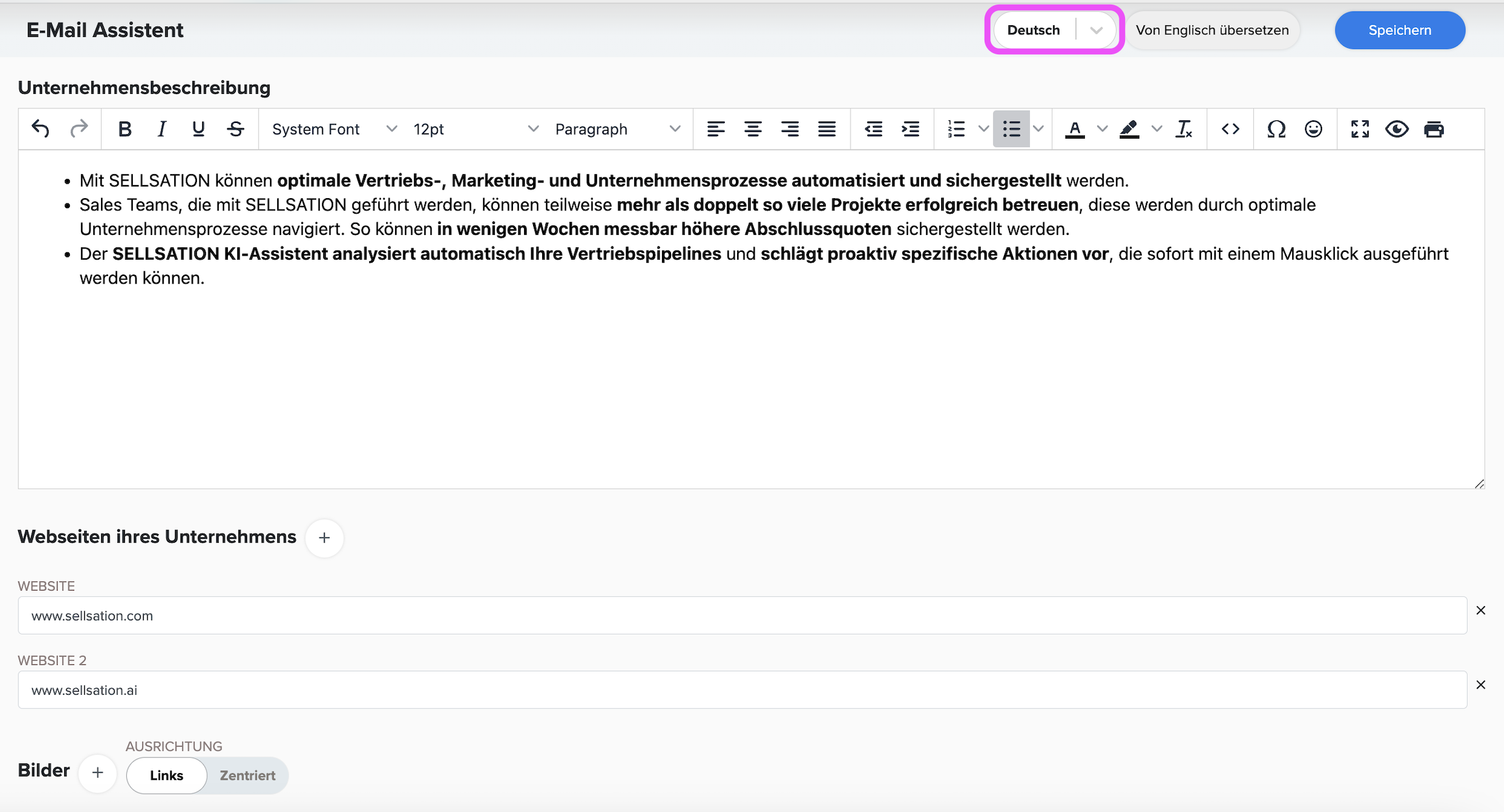
Task: Click Von Englisch übersetzen button
Action: coord(1213,30)
